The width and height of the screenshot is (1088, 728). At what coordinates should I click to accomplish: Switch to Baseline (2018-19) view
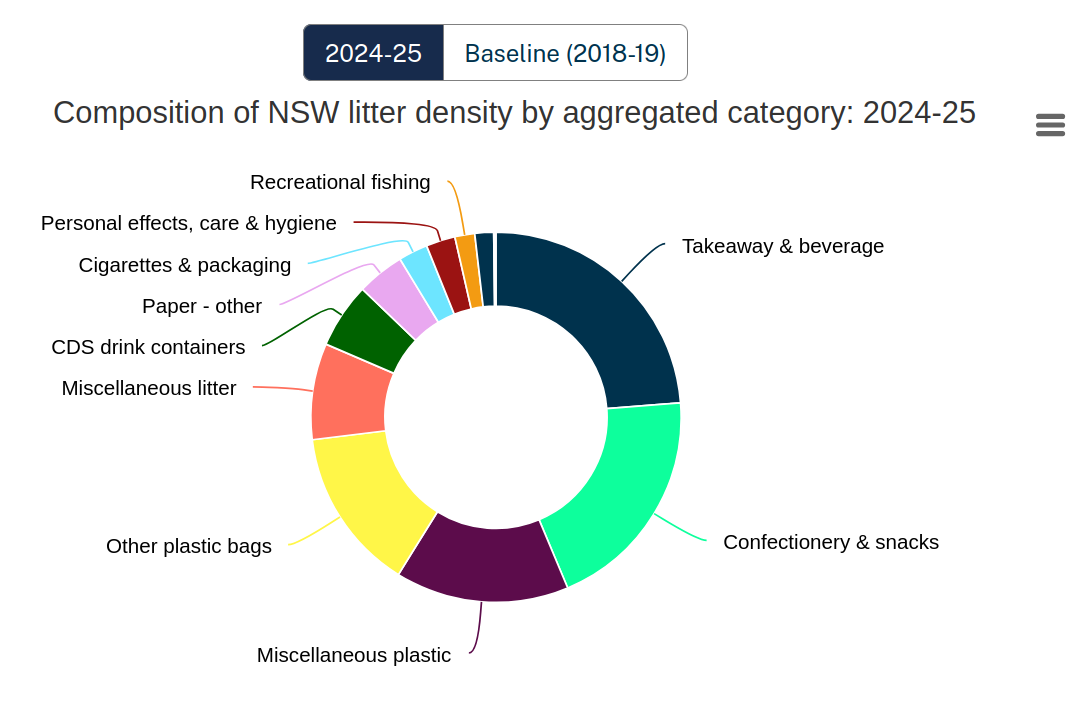pos(565,53)
